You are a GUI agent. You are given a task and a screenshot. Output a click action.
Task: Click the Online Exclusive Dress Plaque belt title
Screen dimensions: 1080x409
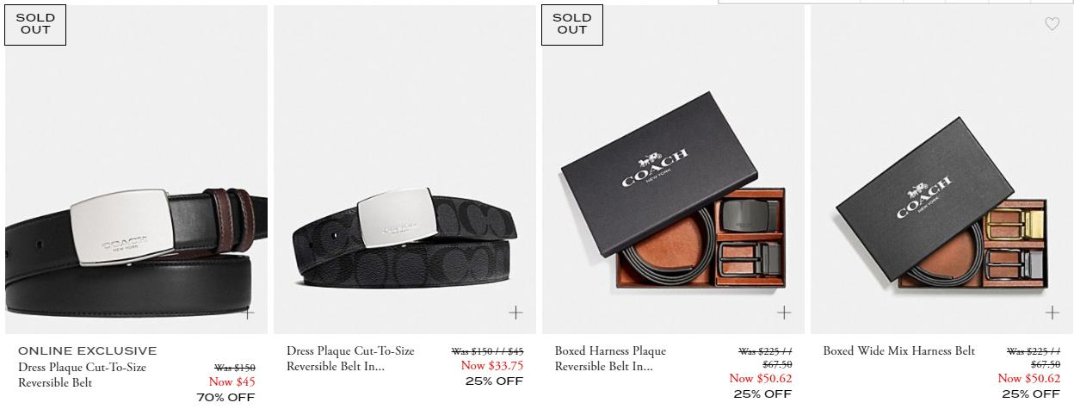click(x=82, y=375)
